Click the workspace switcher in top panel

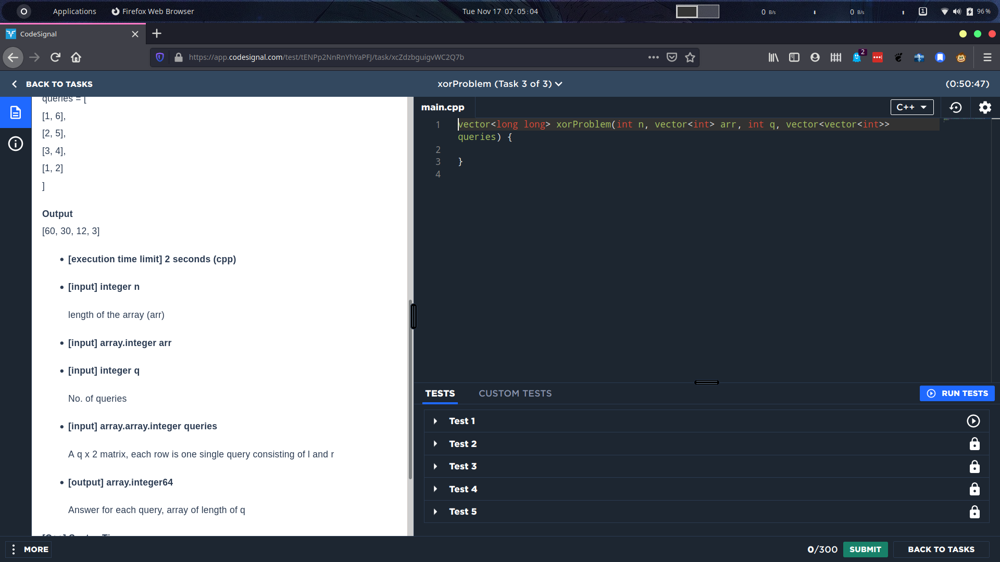pos(698,11)
